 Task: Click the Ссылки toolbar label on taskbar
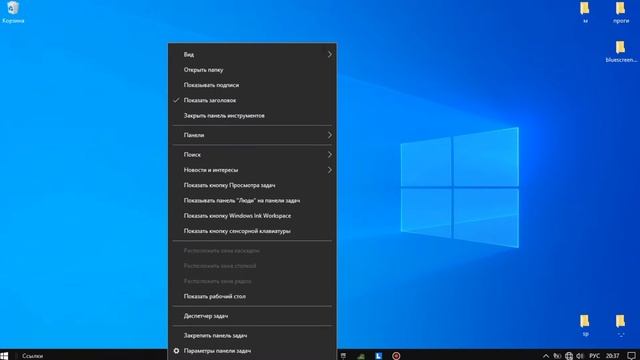click(x=32, y=356)
